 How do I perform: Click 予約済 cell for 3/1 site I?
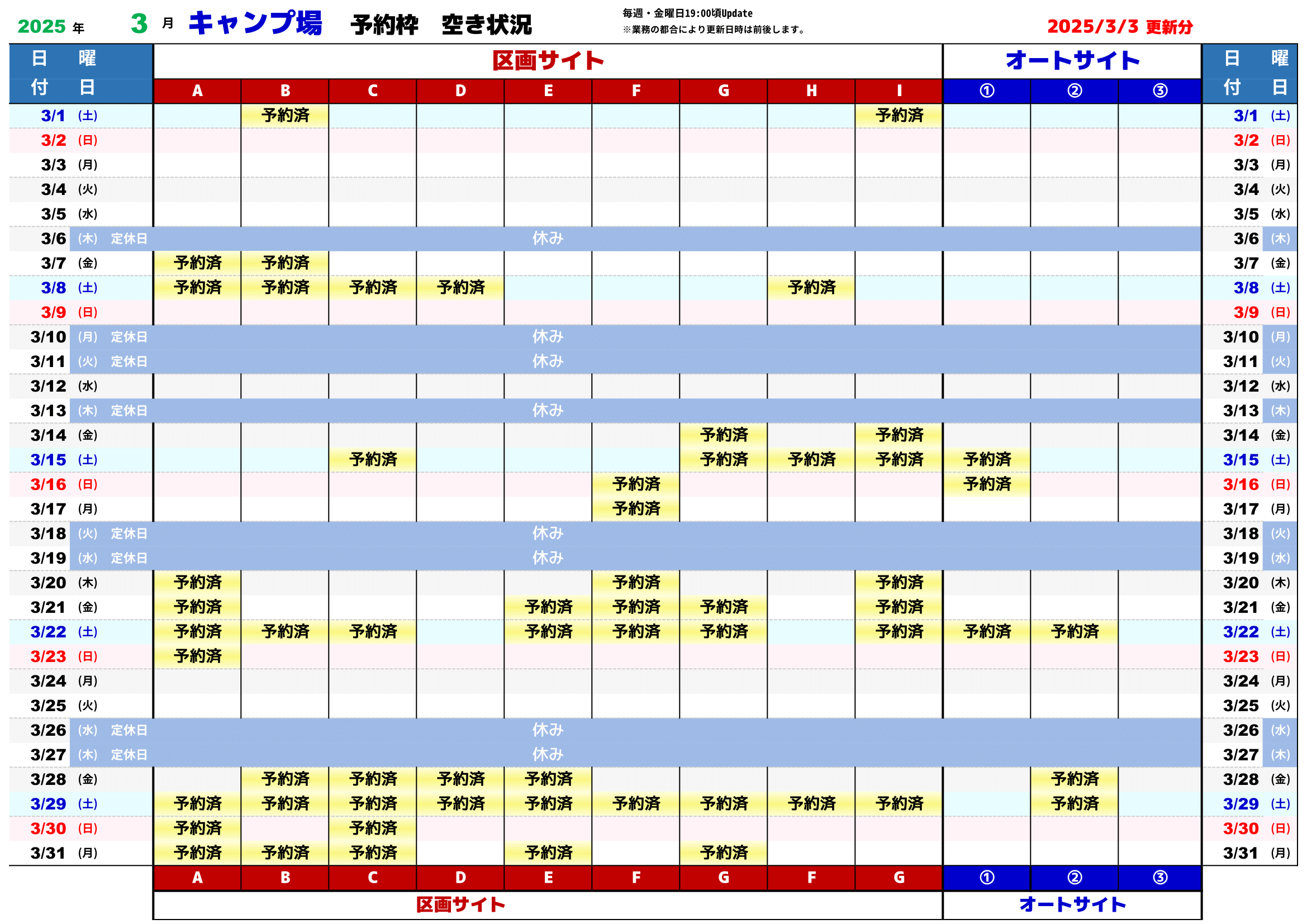899,116
